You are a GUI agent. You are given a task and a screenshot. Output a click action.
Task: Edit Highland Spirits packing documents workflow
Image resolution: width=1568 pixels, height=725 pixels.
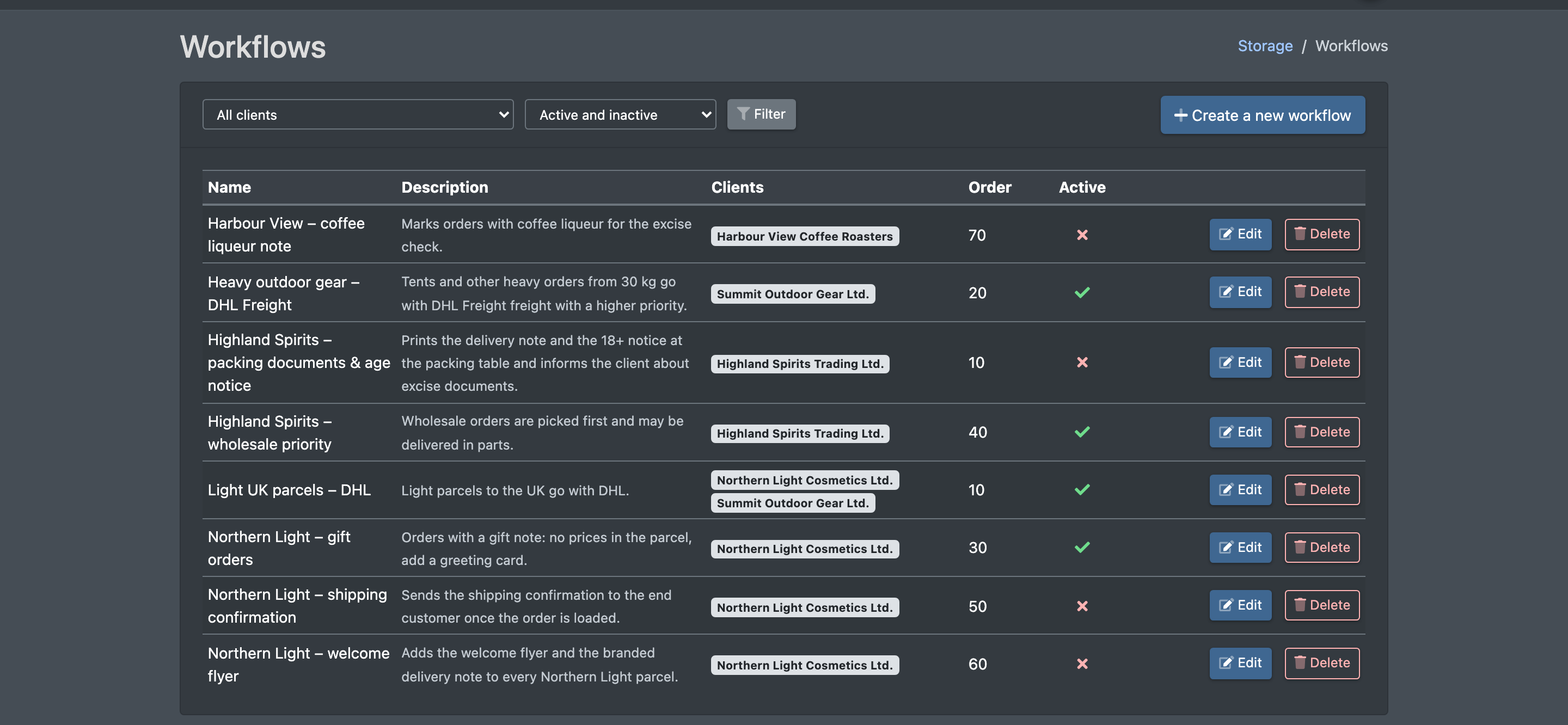pyautogui.click(x=1240, y=363)
